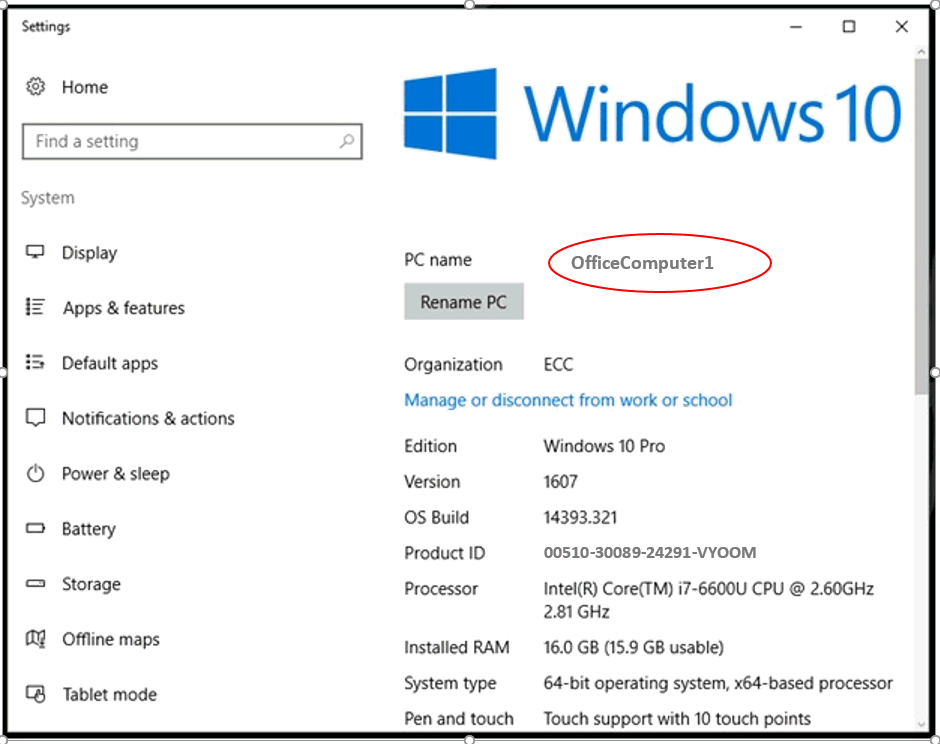Click the Home gear icon
This screenshot has height=744, width=940.
[36, 87]
